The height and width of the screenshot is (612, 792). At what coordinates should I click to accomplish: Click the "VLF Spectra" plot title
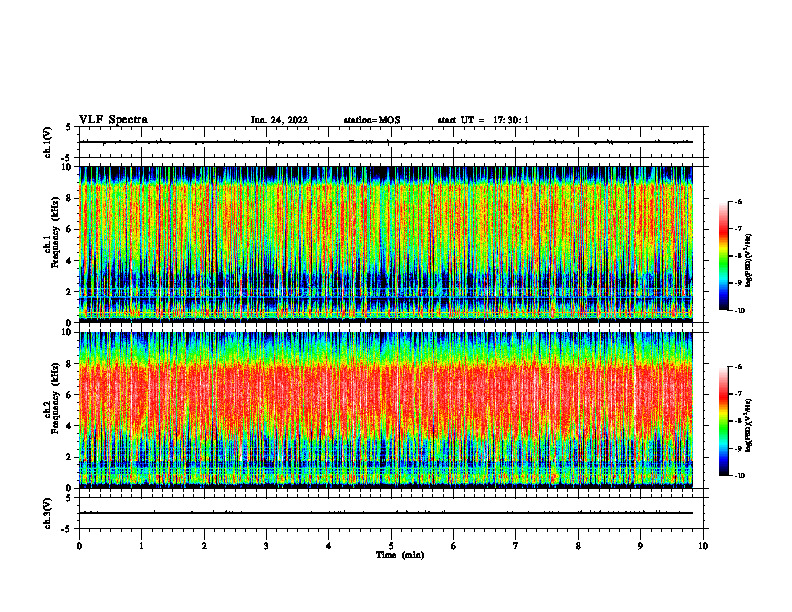tap(113, 120)
